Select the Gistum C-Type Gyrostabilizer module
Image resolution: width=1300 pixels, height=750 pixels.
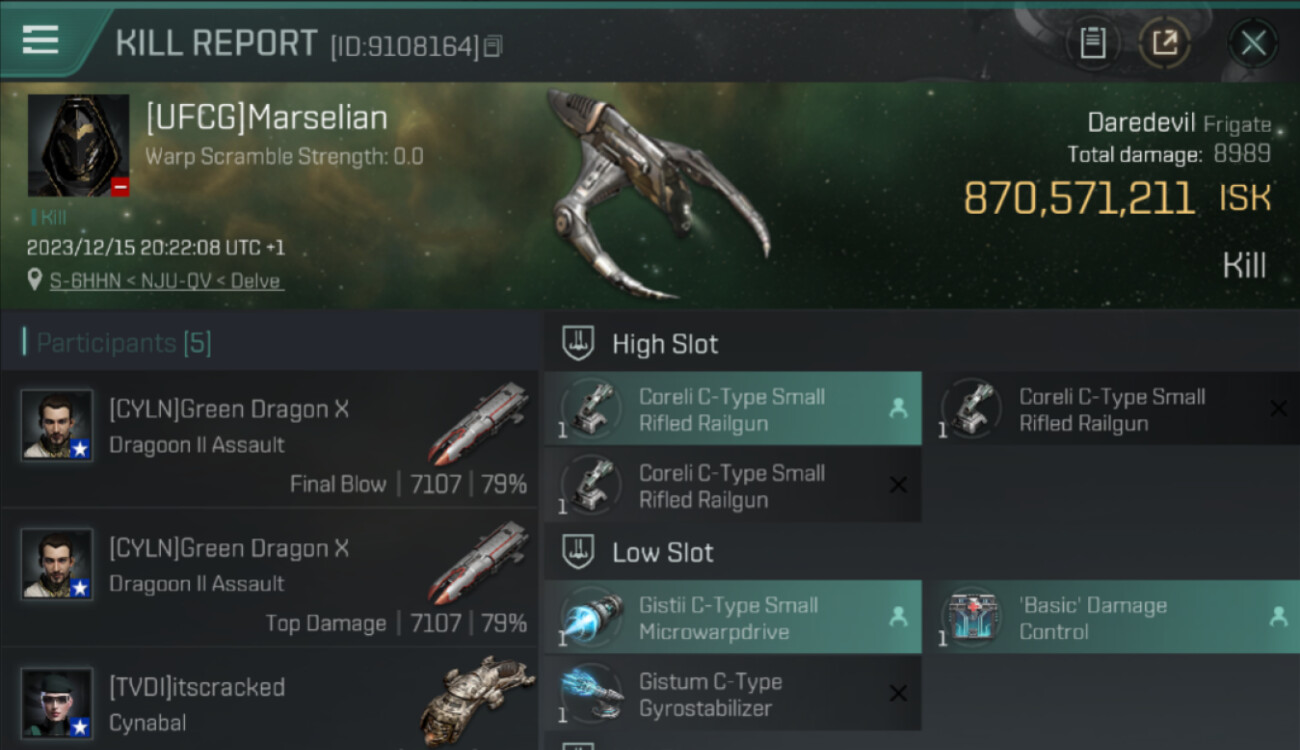[733, 694]
